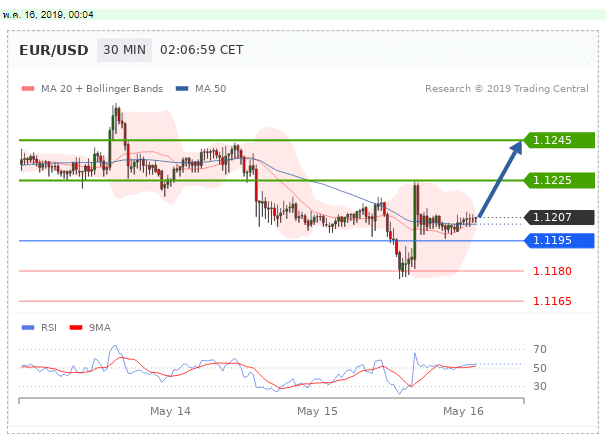Click the May 15 date label
Screen dimensions: 605x439
317,411
